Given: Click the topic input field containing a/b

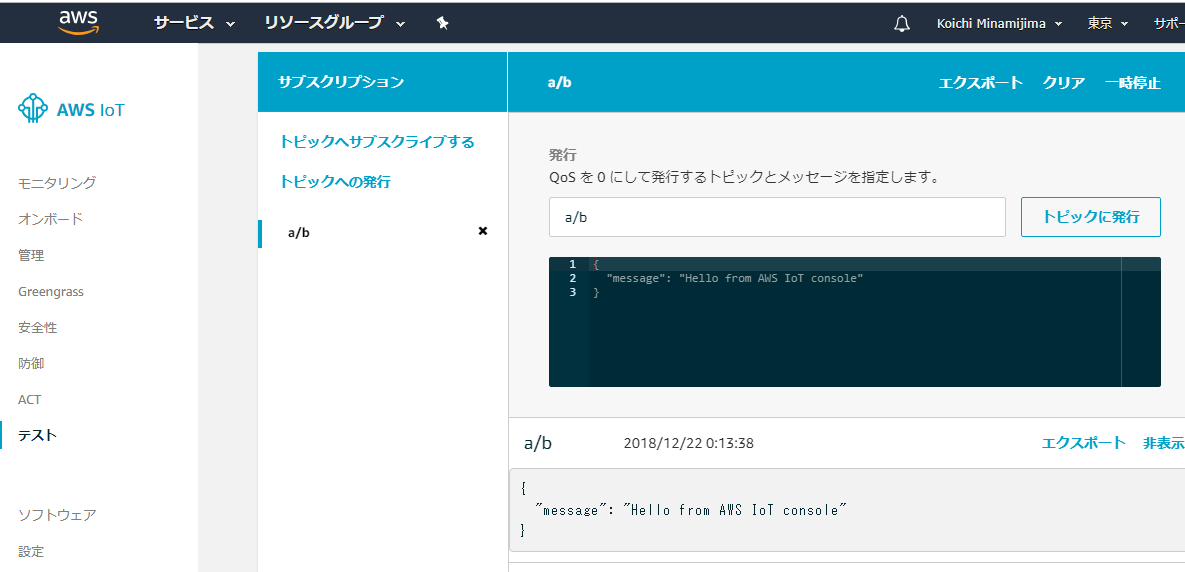Looking at the screenshot, I should [x=777, y=217].
